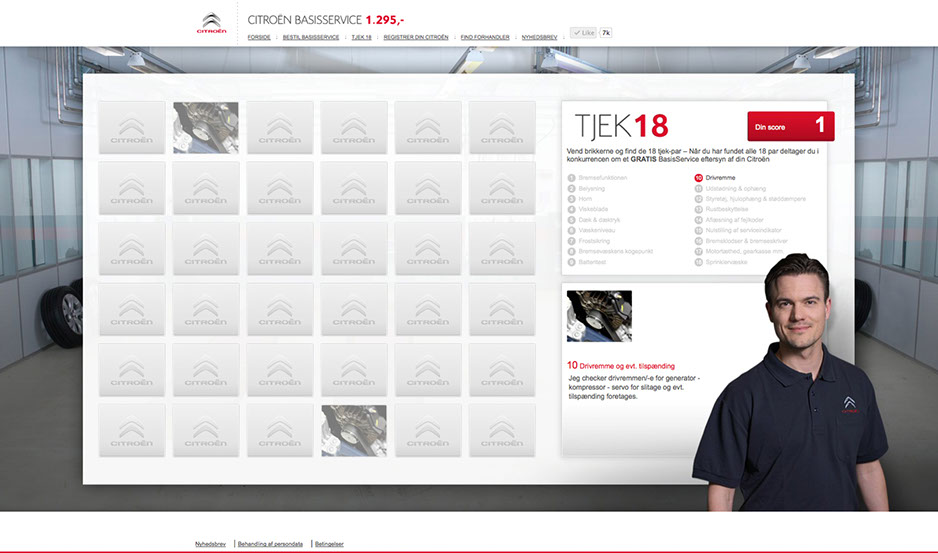Flip the first card in the fourth row
This screenshot has height=553, width=938.
(x=132, y=309)
